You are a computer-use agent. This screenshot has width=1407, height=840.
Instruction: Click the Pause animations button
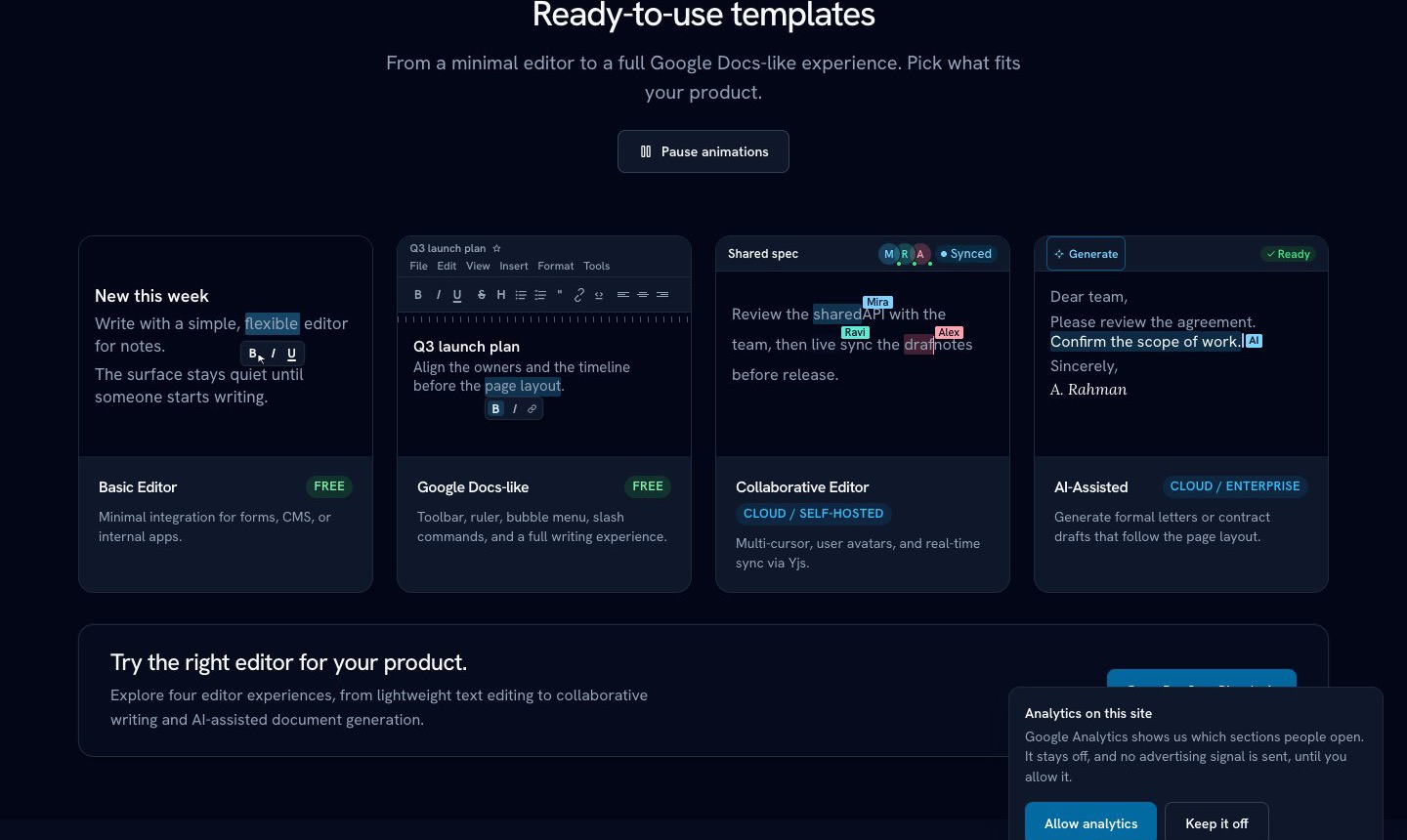pyautogui.click(x=703, y=151)
